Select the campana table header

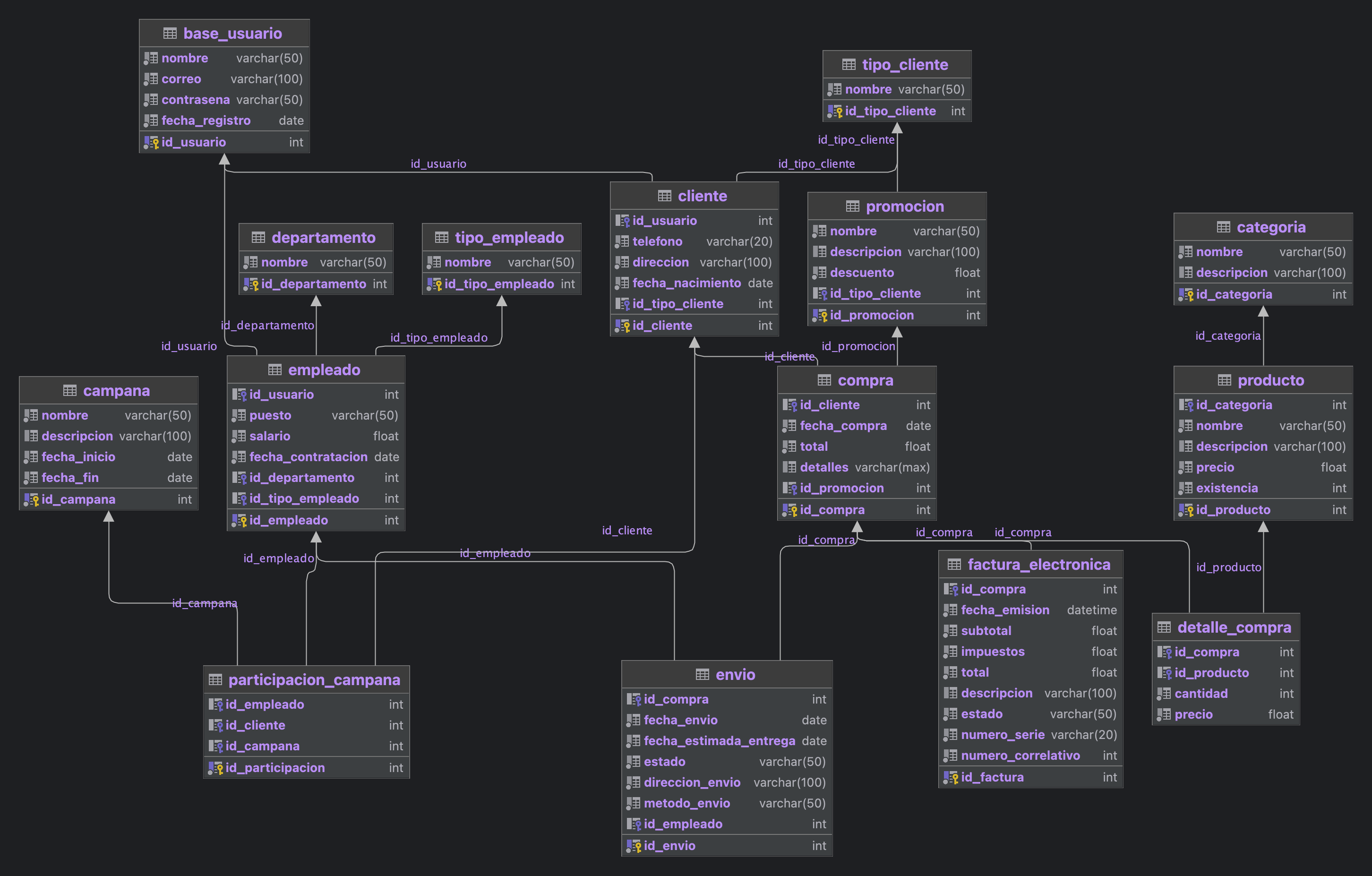(116, 391)
